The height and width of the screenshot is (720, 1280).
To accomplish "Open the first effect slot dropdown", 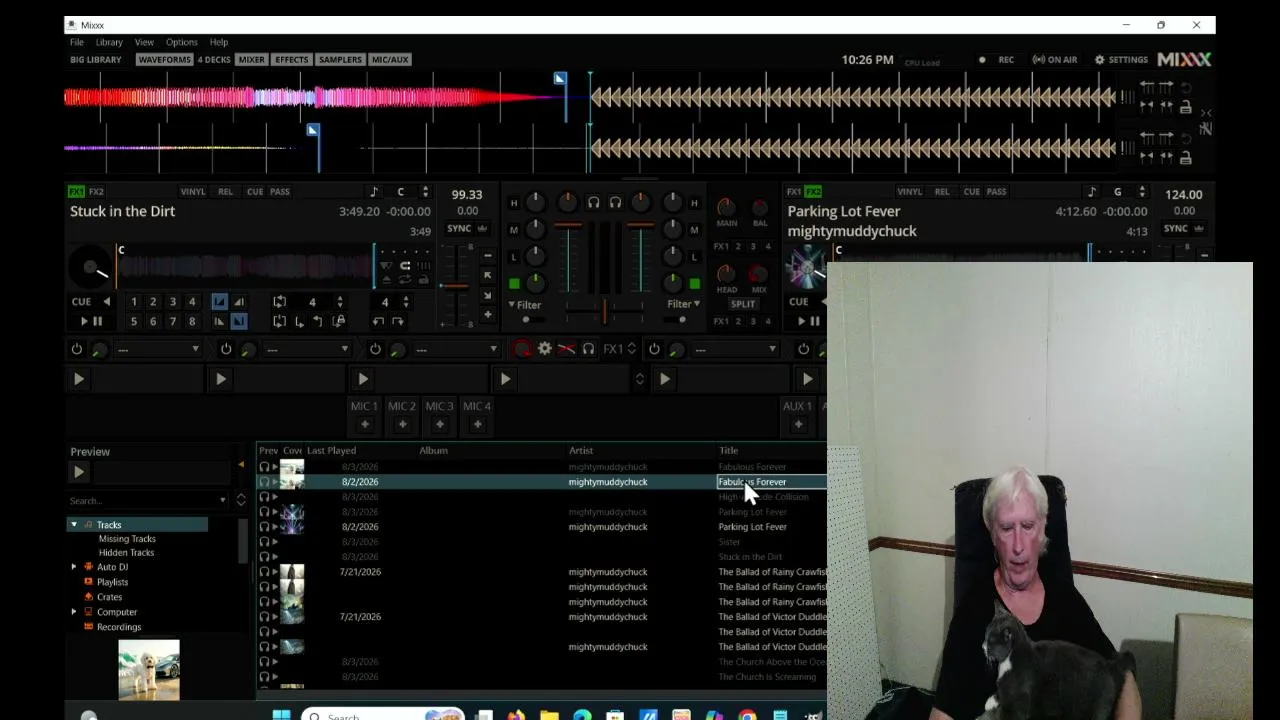I will click(159, 349).
